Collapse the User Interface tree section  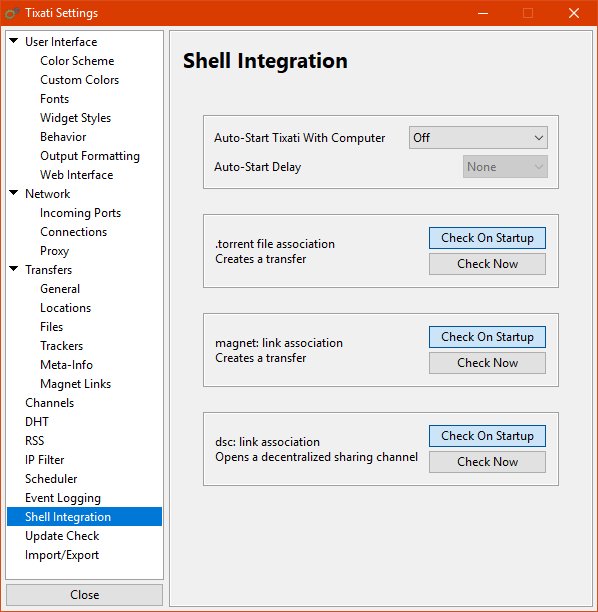[14, 41]
